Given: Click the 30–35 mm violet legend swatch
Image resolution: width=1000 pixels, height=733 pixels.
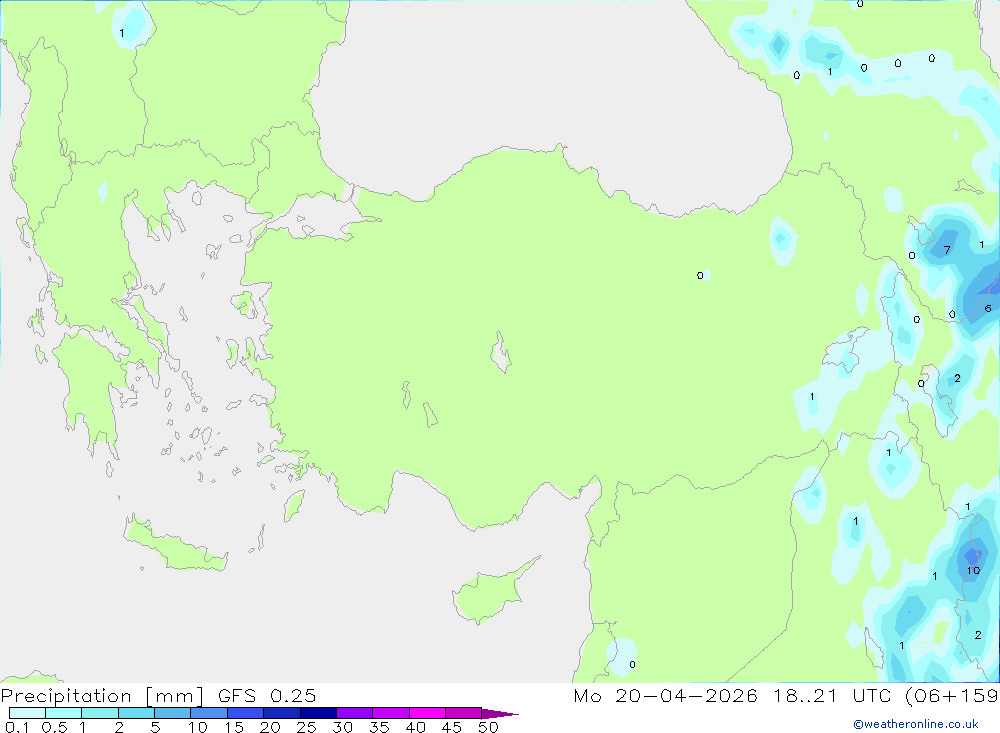Looking at the screenshot, I should click(x=354, y=713).
